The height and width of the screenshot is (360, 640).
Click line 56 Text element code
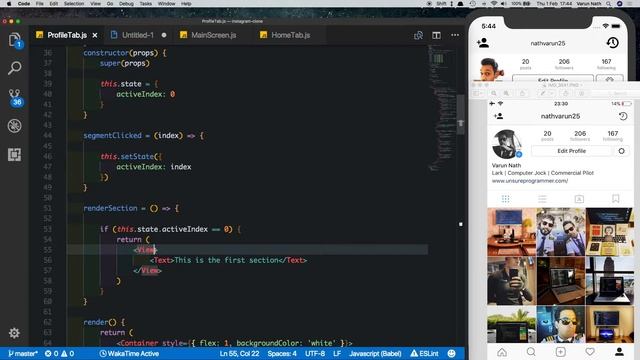[x=229, y=260]
